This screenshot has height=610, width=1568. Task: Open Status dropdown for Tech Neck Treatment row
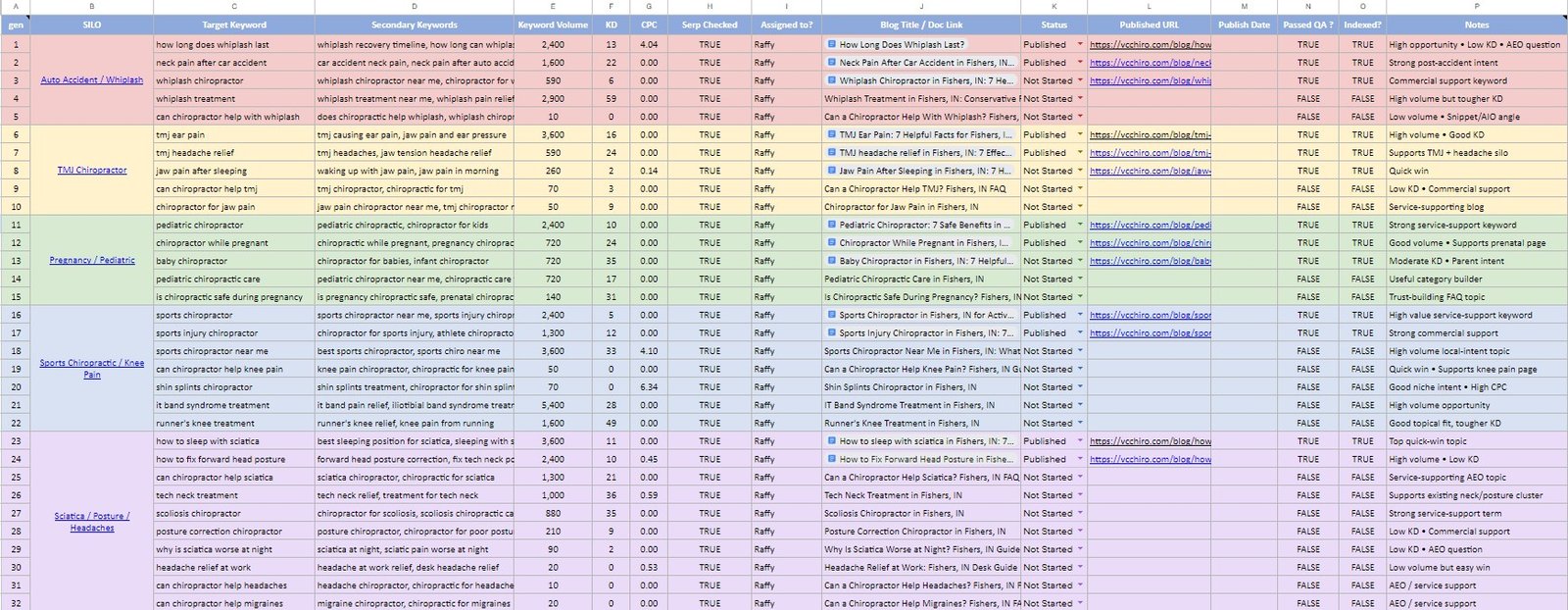tap(1080, 495)
